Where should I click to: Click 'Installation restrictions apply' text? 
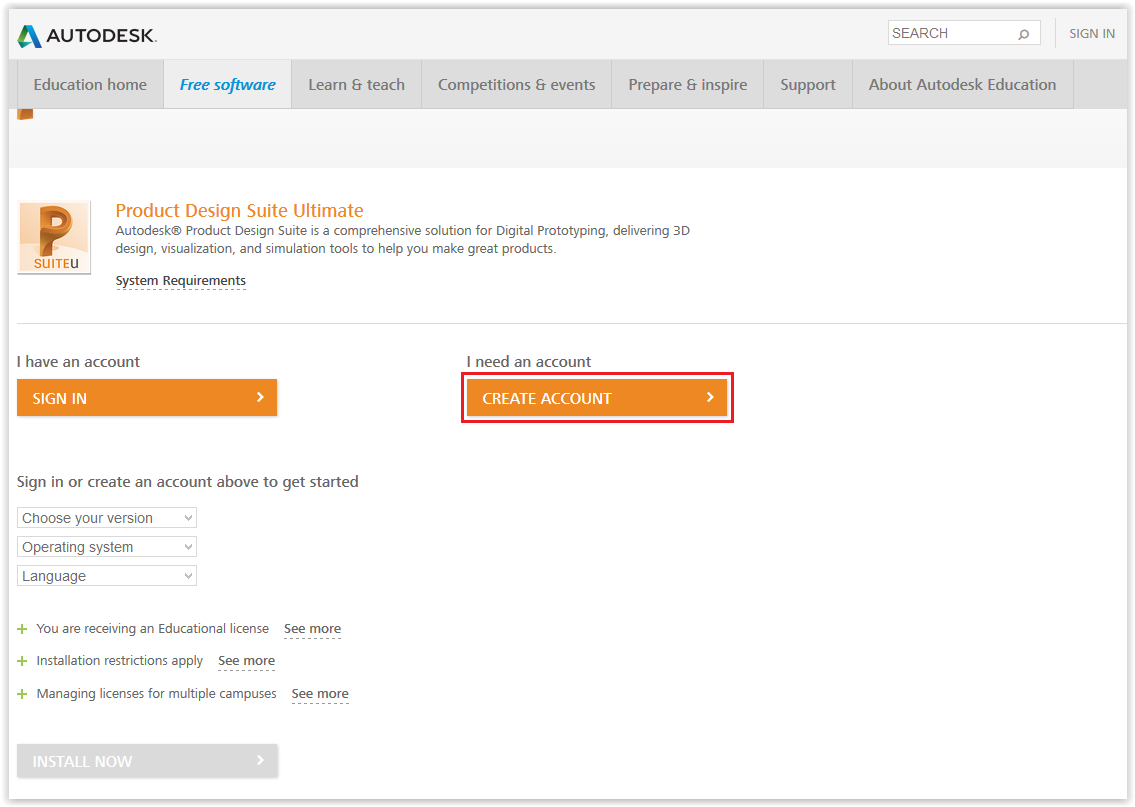(119, 661)
